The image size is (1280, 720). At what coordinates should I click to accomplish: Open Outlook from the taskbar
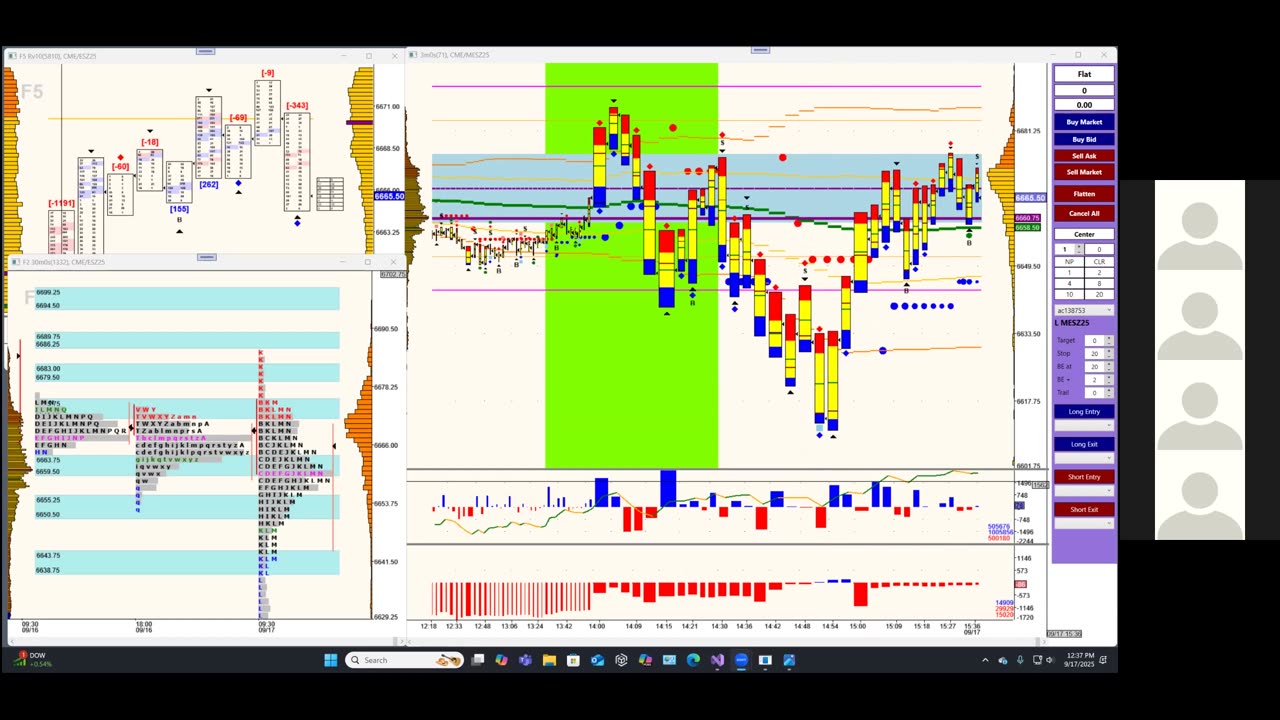(x=597, y=660)
